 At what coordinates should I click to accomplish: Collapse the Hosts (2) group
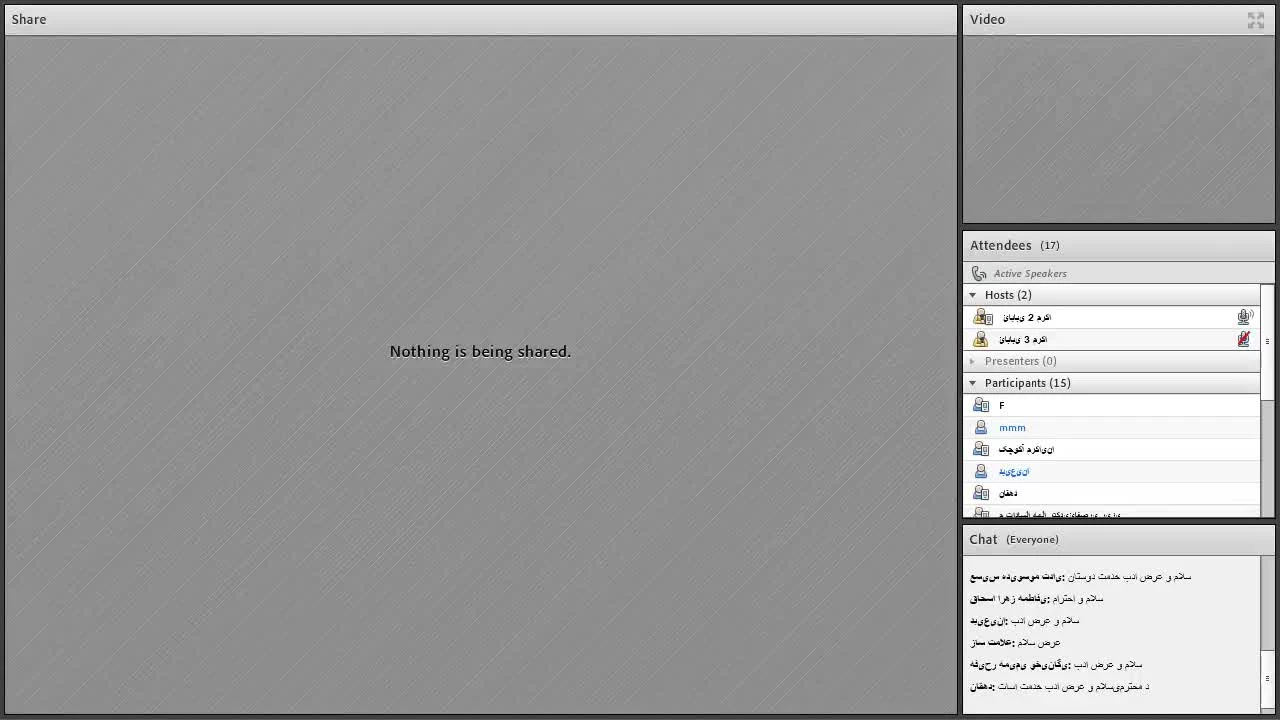pyautogui.click(x=973, y=295)
